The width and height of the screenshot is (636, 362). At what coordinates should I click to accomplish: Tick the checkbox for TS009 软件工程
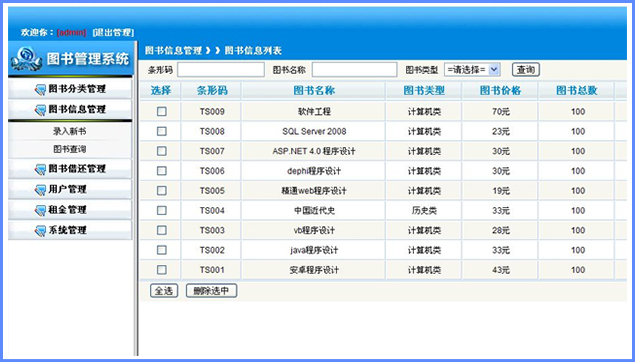[162, 111]
